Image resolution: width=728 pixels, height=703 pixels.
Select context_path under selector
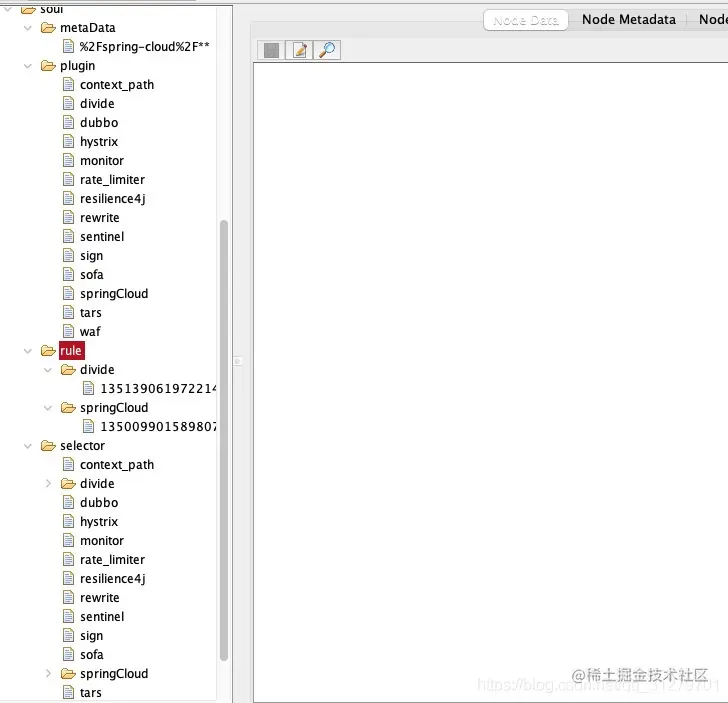[x=117, y=465]
